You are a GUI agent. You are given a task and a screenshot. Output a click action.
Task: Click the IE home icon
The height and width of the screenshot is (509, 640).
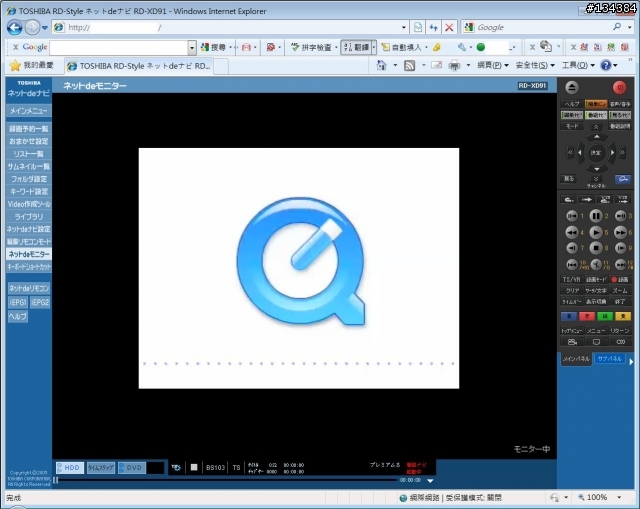381,65
